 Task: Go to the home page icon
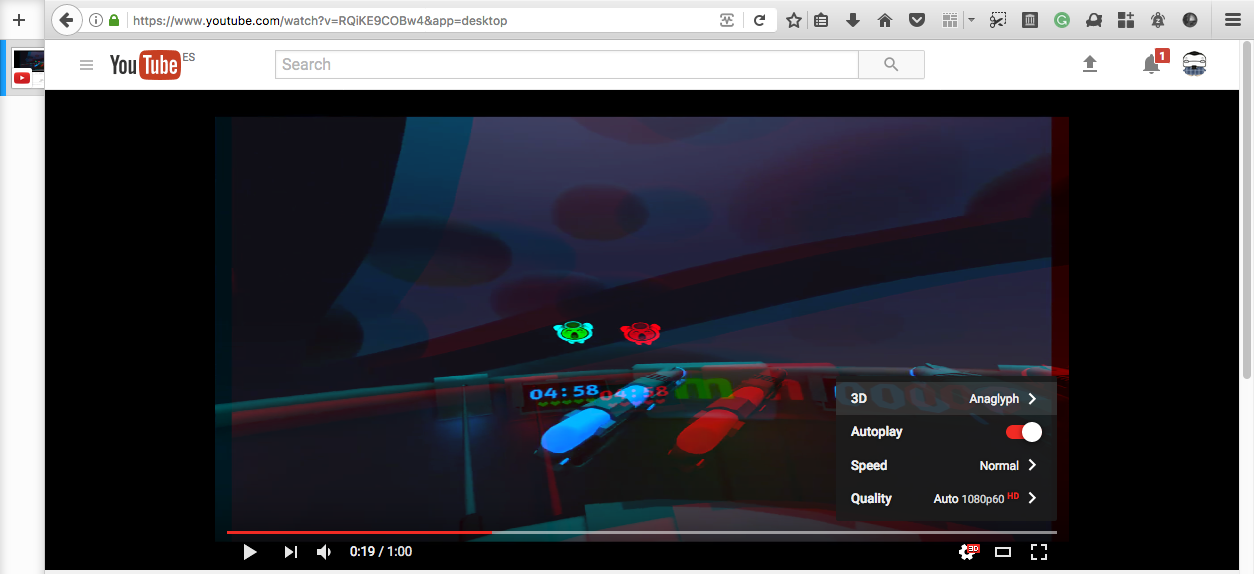(x=885, y=20)
